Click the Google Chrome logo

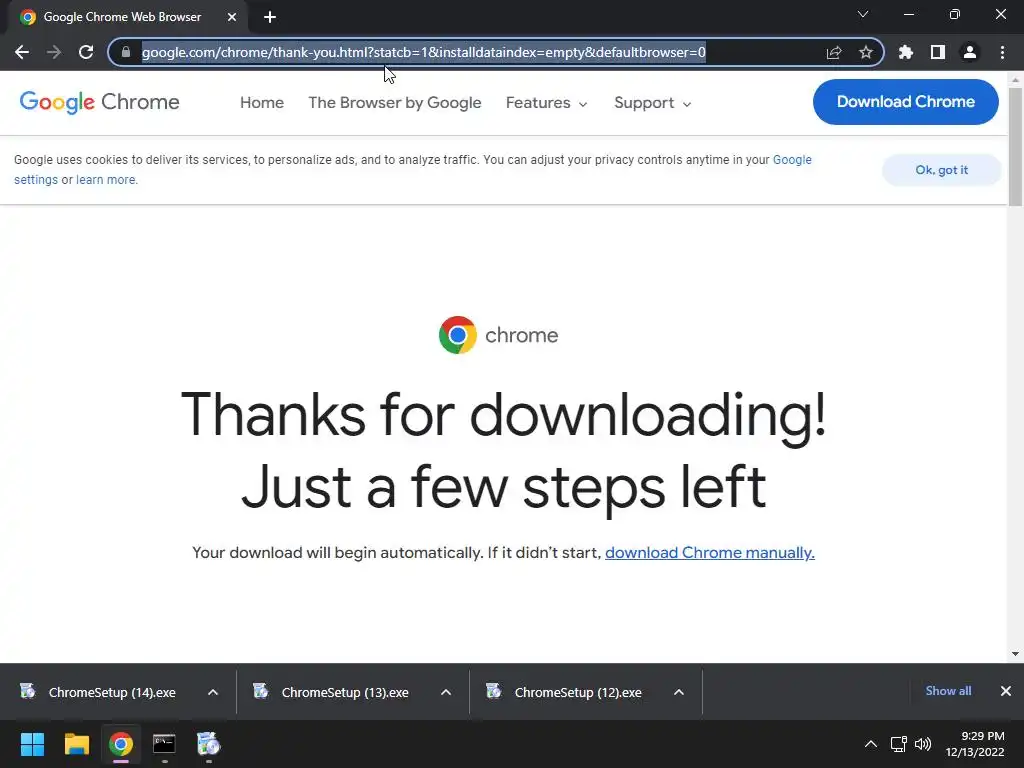(99, 102)
